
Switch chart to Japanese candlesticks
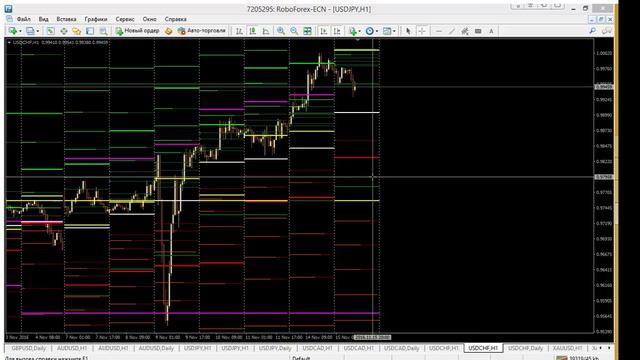253,31
